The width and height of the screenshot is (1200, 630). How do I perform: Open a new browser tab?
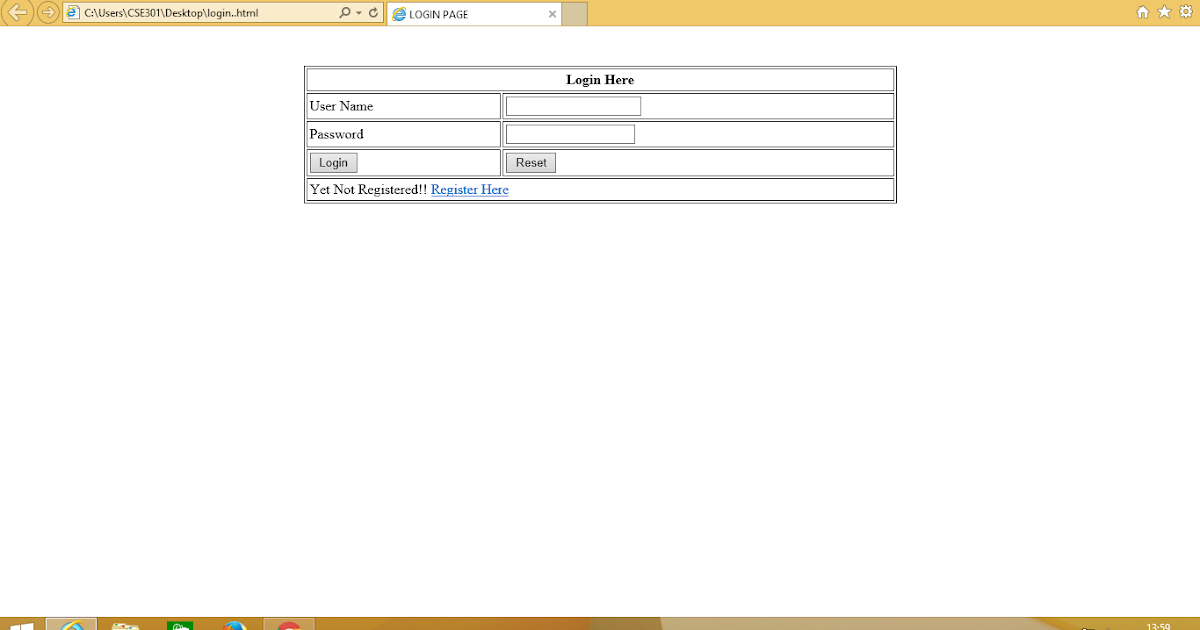click(x=573, y=13)
